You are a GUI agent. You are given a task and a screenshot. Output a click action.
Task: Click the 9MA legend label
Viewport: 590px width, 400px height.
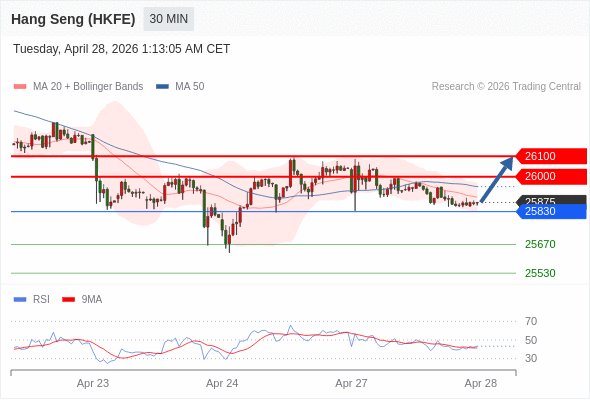(92, 300)
